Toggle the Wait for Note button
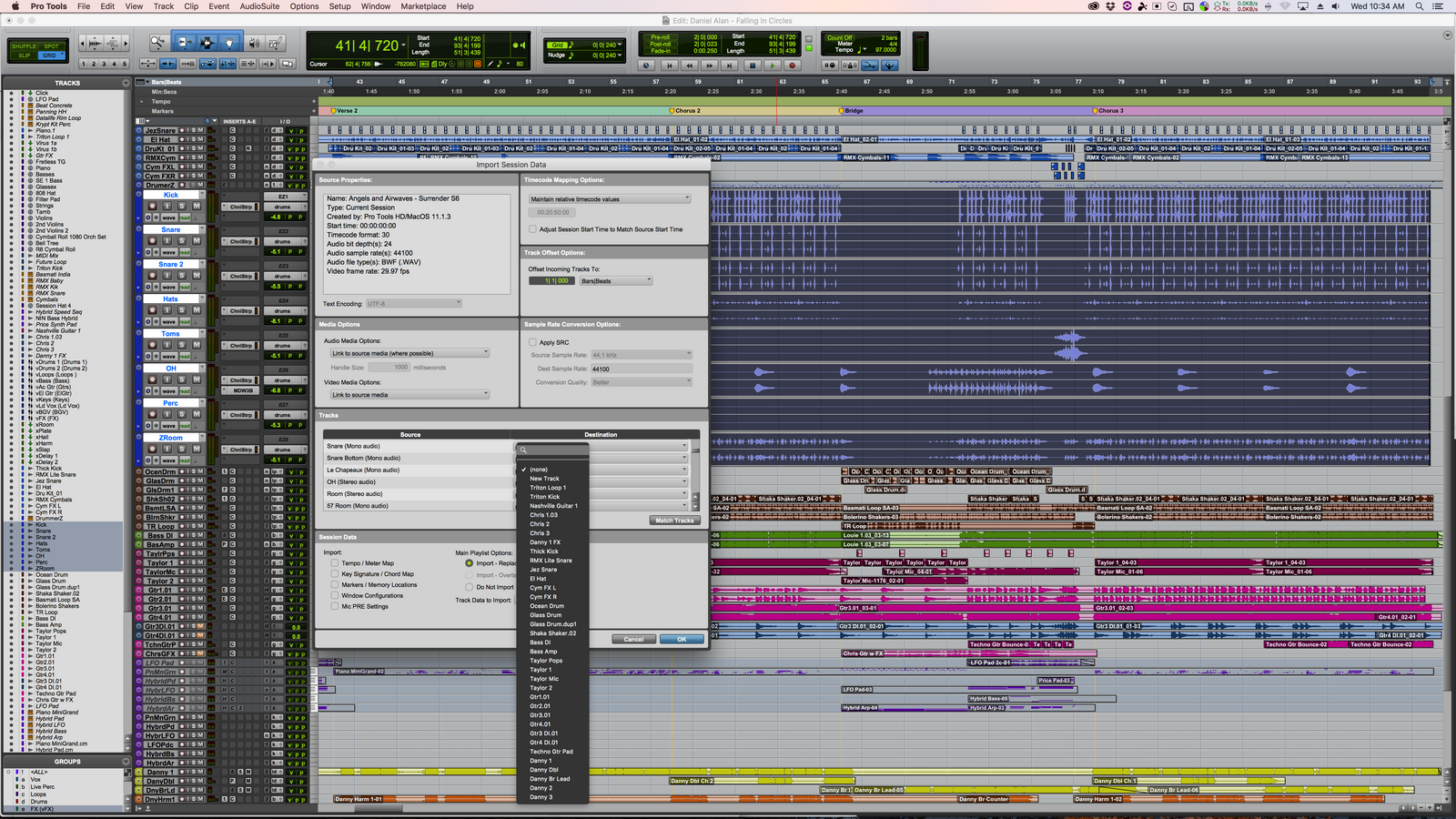This screenshot has height=819, width=1456. (x=829, y=65)
